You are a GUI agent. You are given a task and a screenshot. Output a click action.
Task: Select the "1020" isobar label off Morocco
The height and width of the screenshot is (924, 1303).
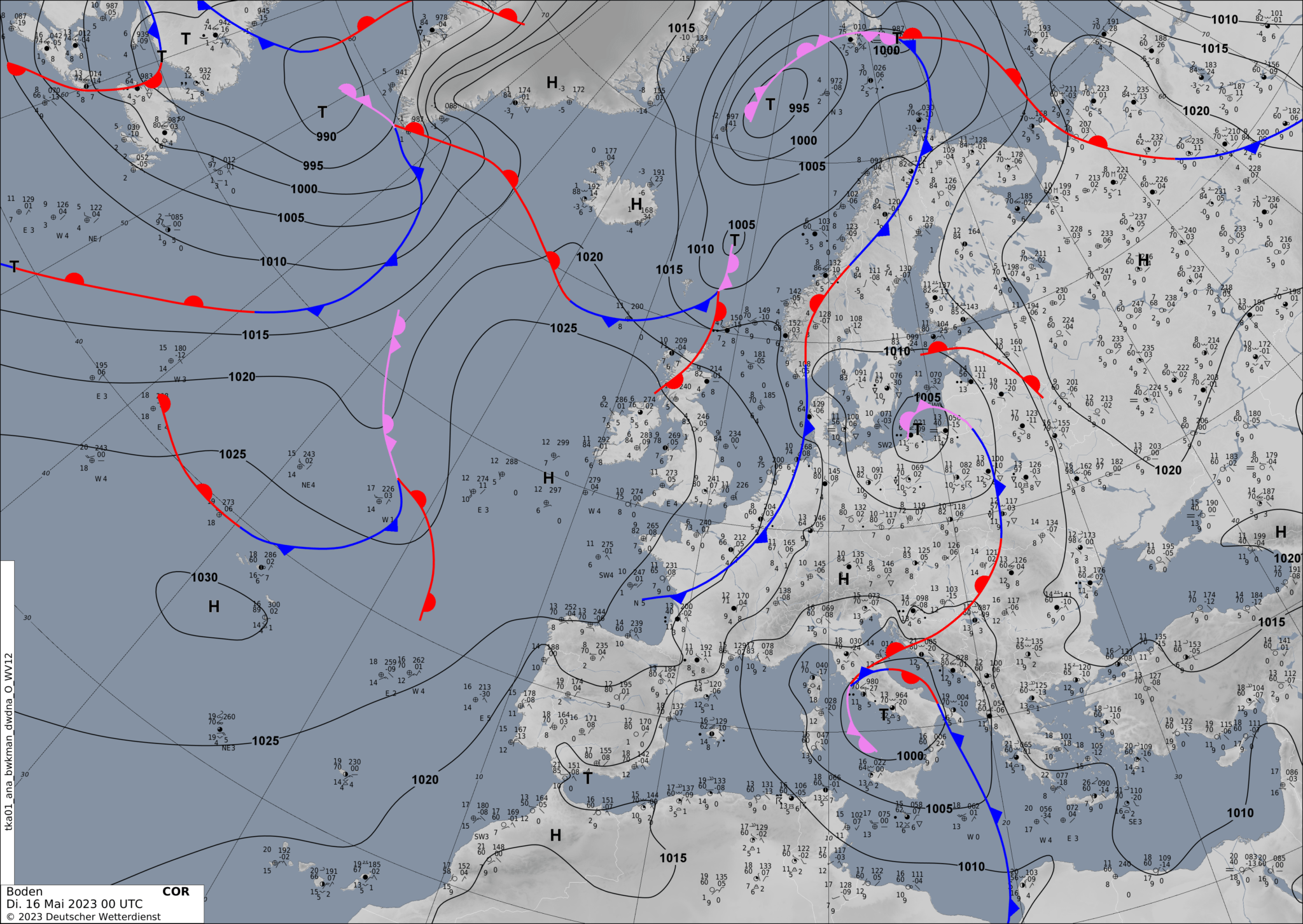pyautogui.click(x=425, y=780)
